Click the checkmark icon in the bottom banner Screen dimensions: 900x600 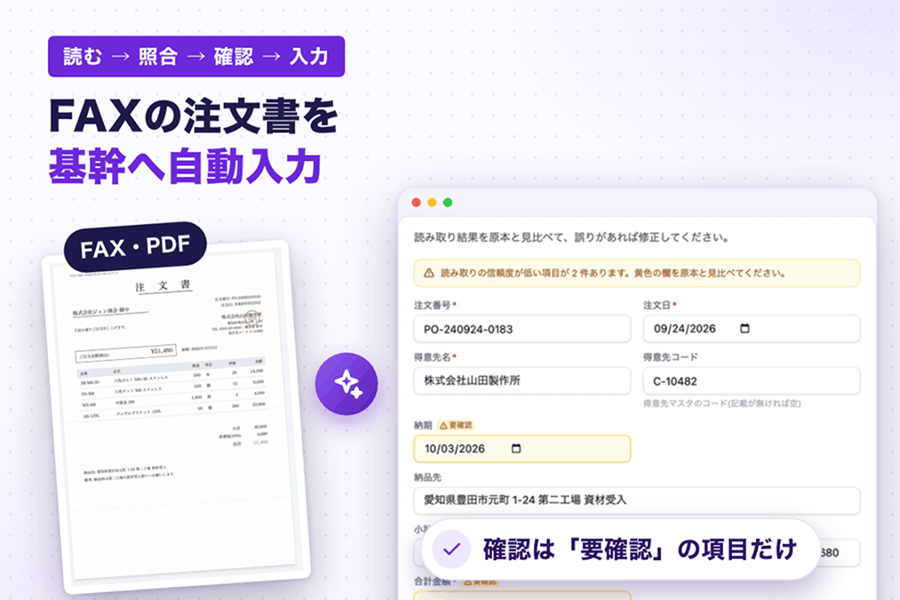coord(452,549)
